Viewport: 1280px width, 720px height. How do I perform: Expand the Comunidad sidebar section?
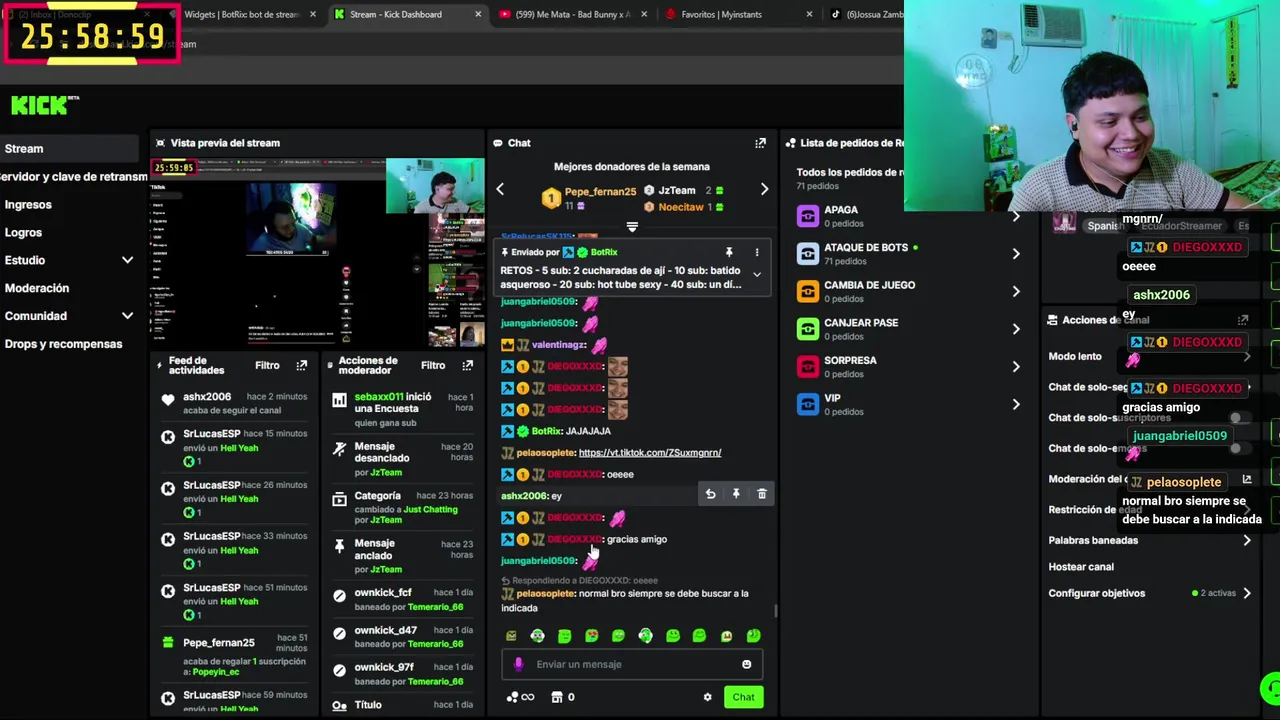point(127,316)
